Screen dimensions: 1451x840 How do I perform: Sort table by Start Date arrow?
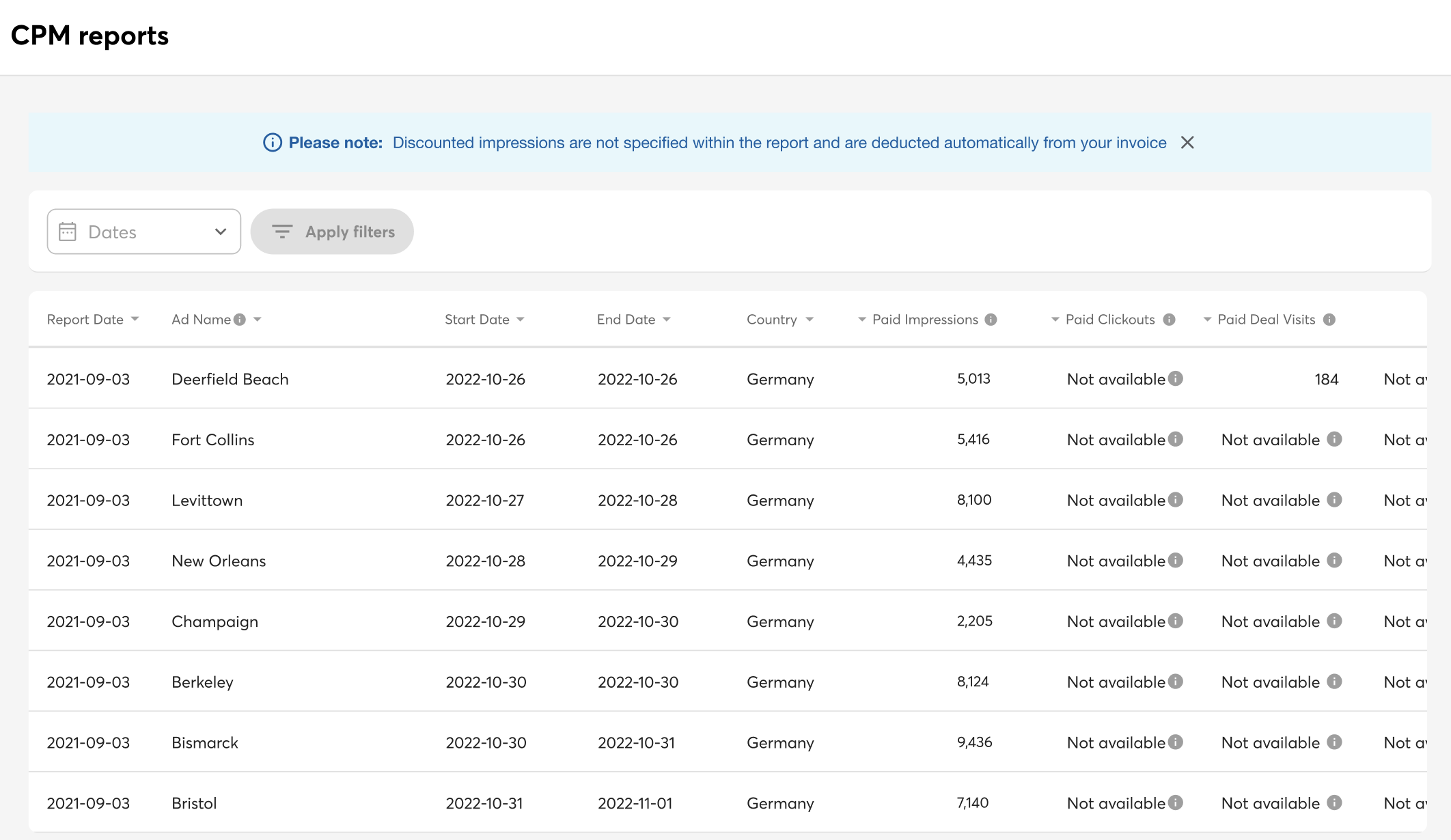[521, 320]
